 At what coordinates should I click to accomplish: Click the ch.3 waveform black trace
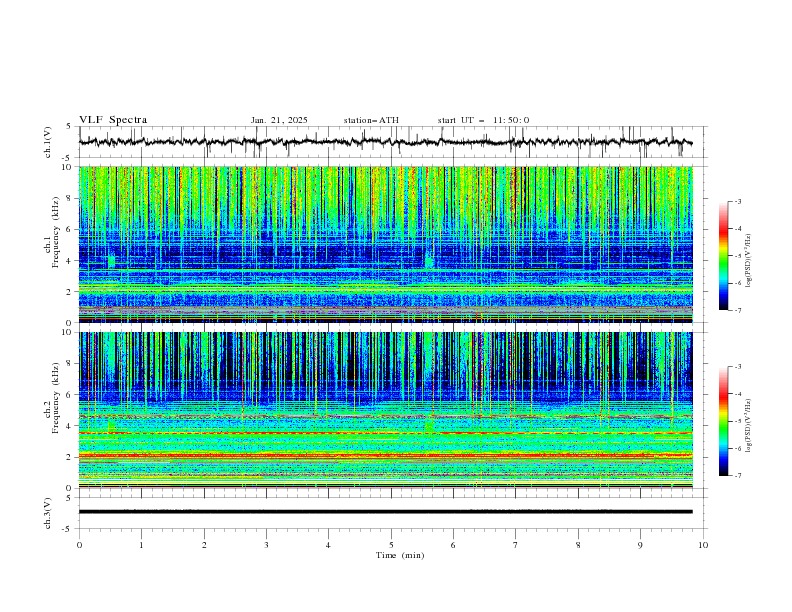(385, 512)
